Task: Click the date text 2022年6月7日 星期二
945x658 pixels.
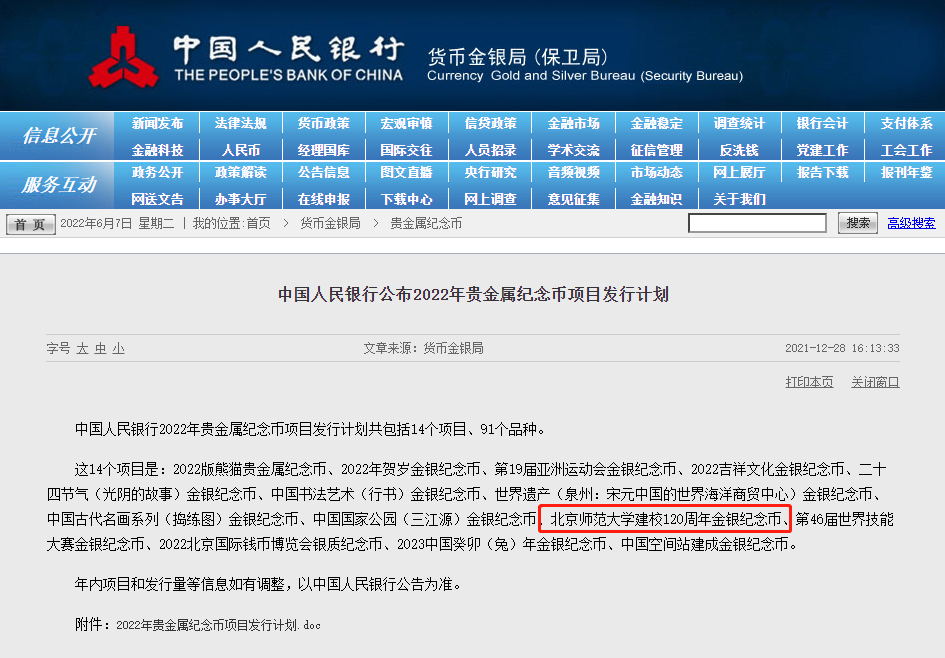Action: (x=117, y=224)
